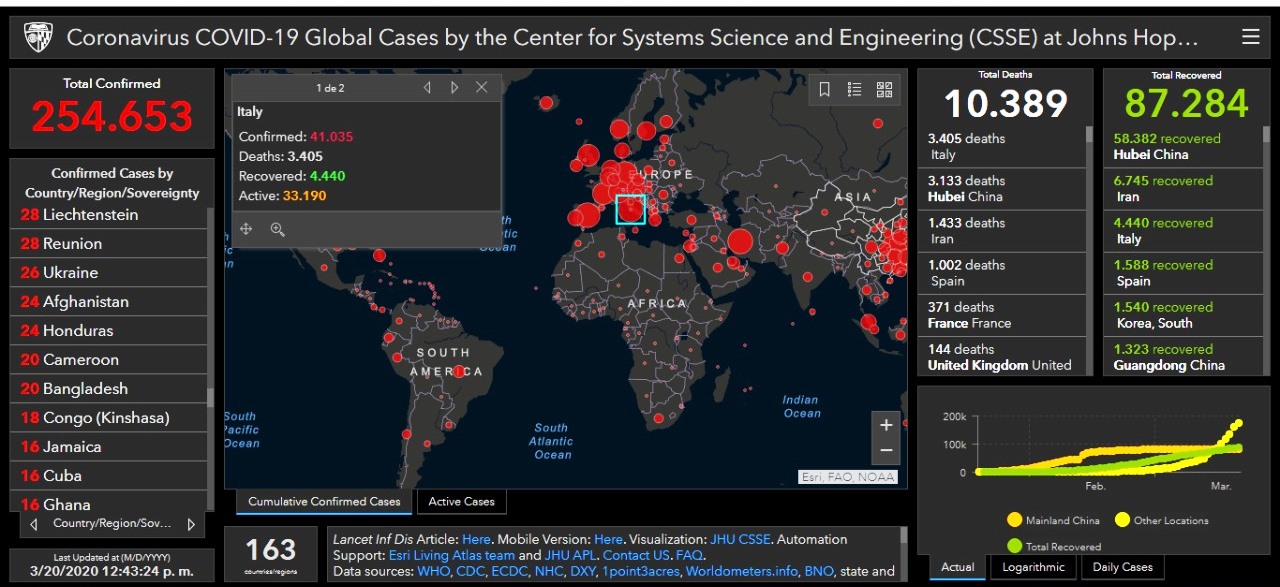Select Ukraine in the country list
The image size is (1280, 587).
pyautogui.click(x=108, y=273)
